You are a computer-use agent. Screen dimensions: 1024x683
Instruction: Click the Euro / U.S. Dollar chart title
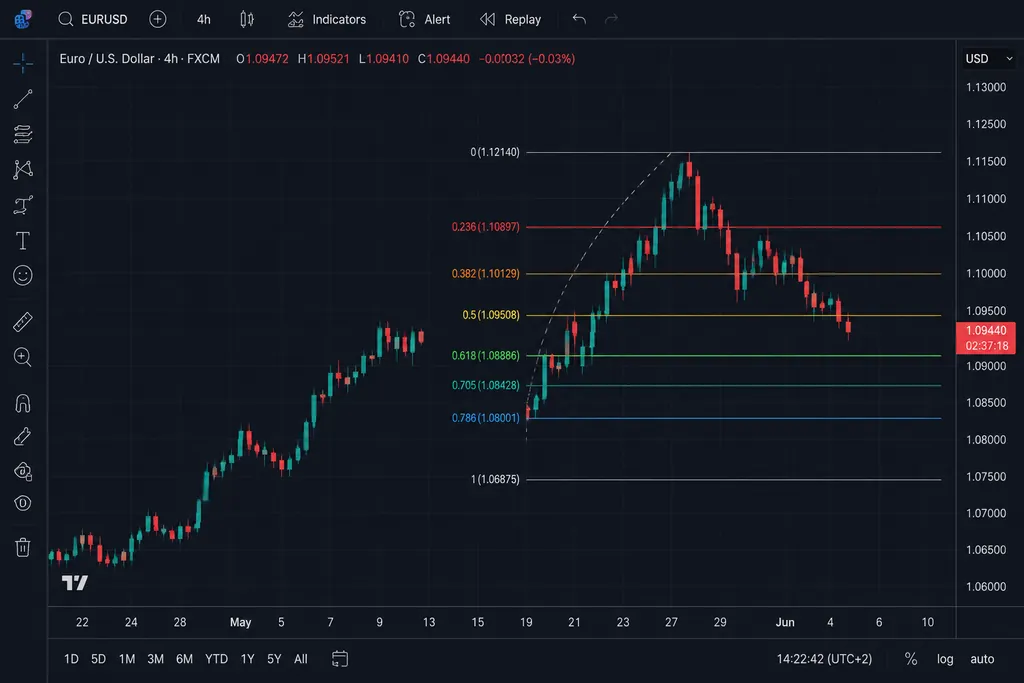[x=140, y=59]
